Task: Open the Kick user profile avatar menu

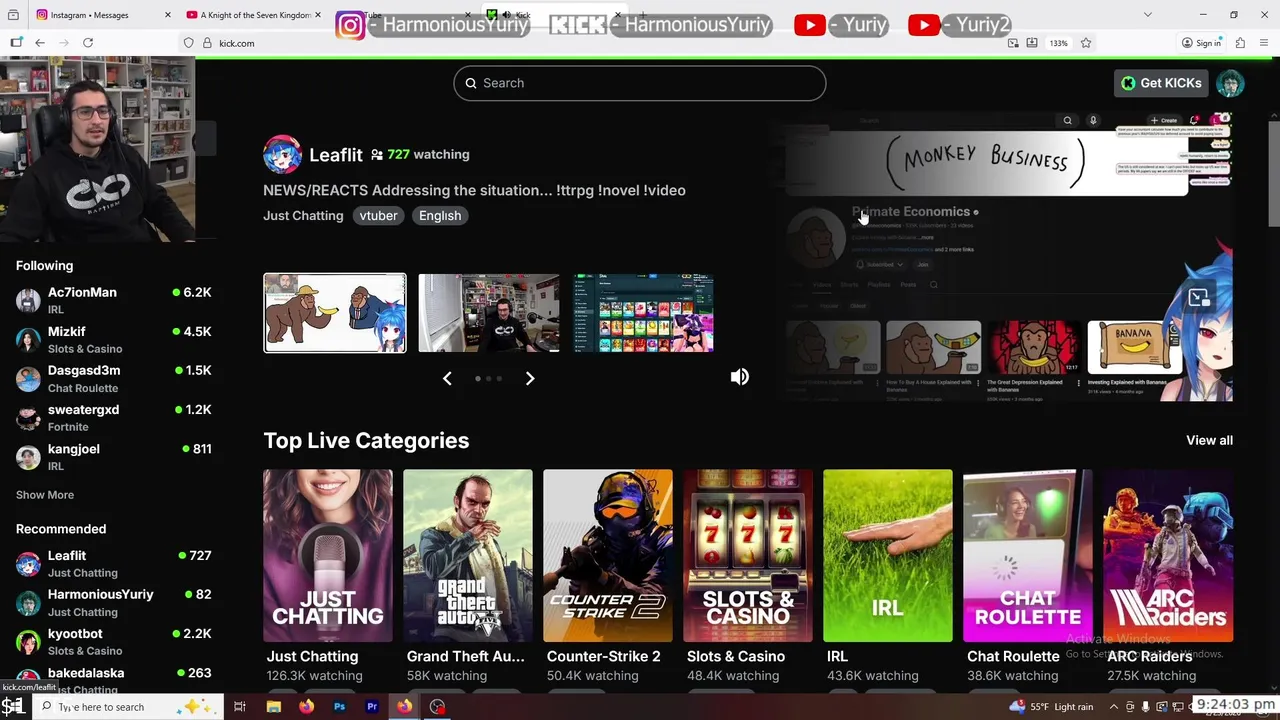Action: [1230, 83]
